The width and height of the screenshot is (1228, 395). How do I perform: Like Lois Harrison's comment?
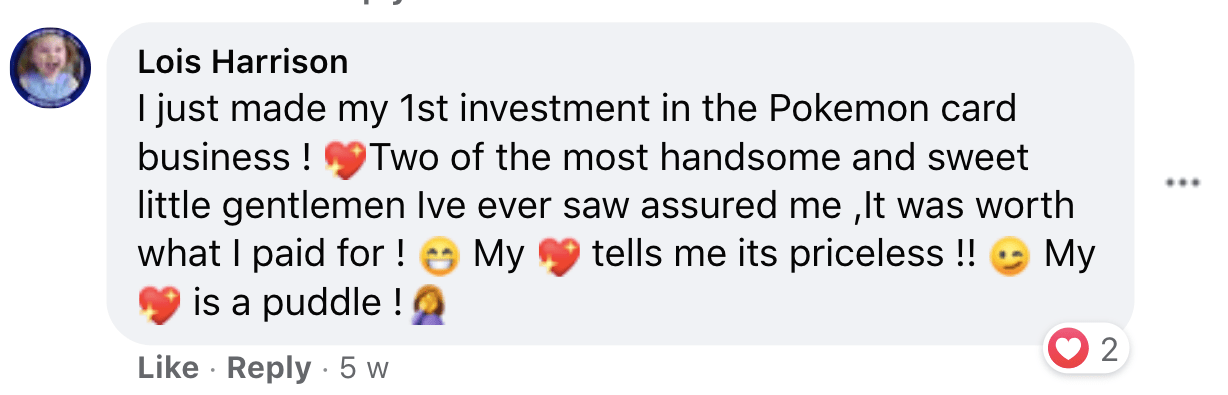(x=168, y=368)
